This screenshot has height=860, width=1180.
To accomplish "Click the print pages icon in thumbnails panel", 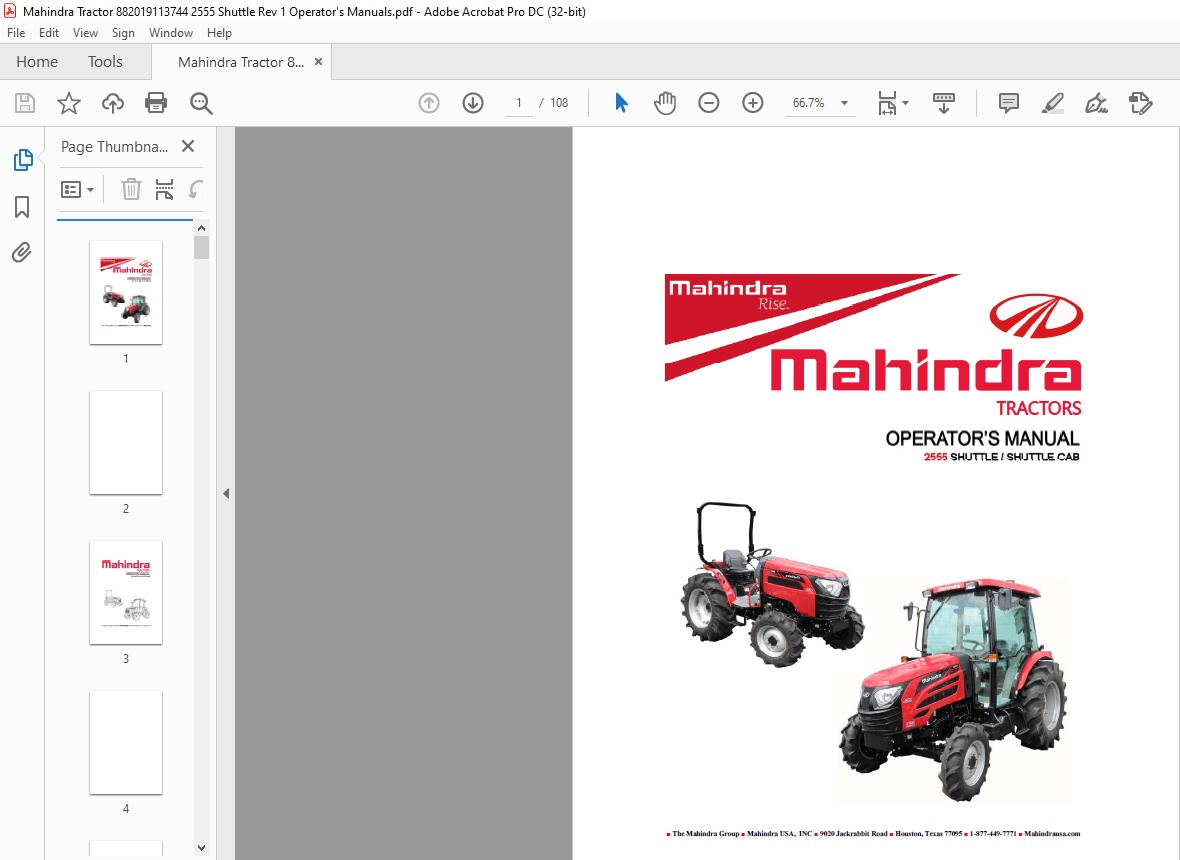I will pos(164,189).
